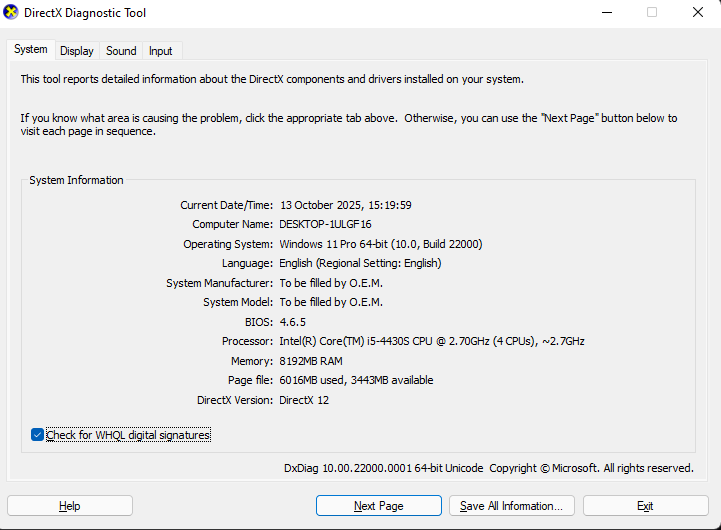This screenshot has width=721, height=530.
Task: Uncheck Check for WHQL digital signatures
Action: (37, 434)
